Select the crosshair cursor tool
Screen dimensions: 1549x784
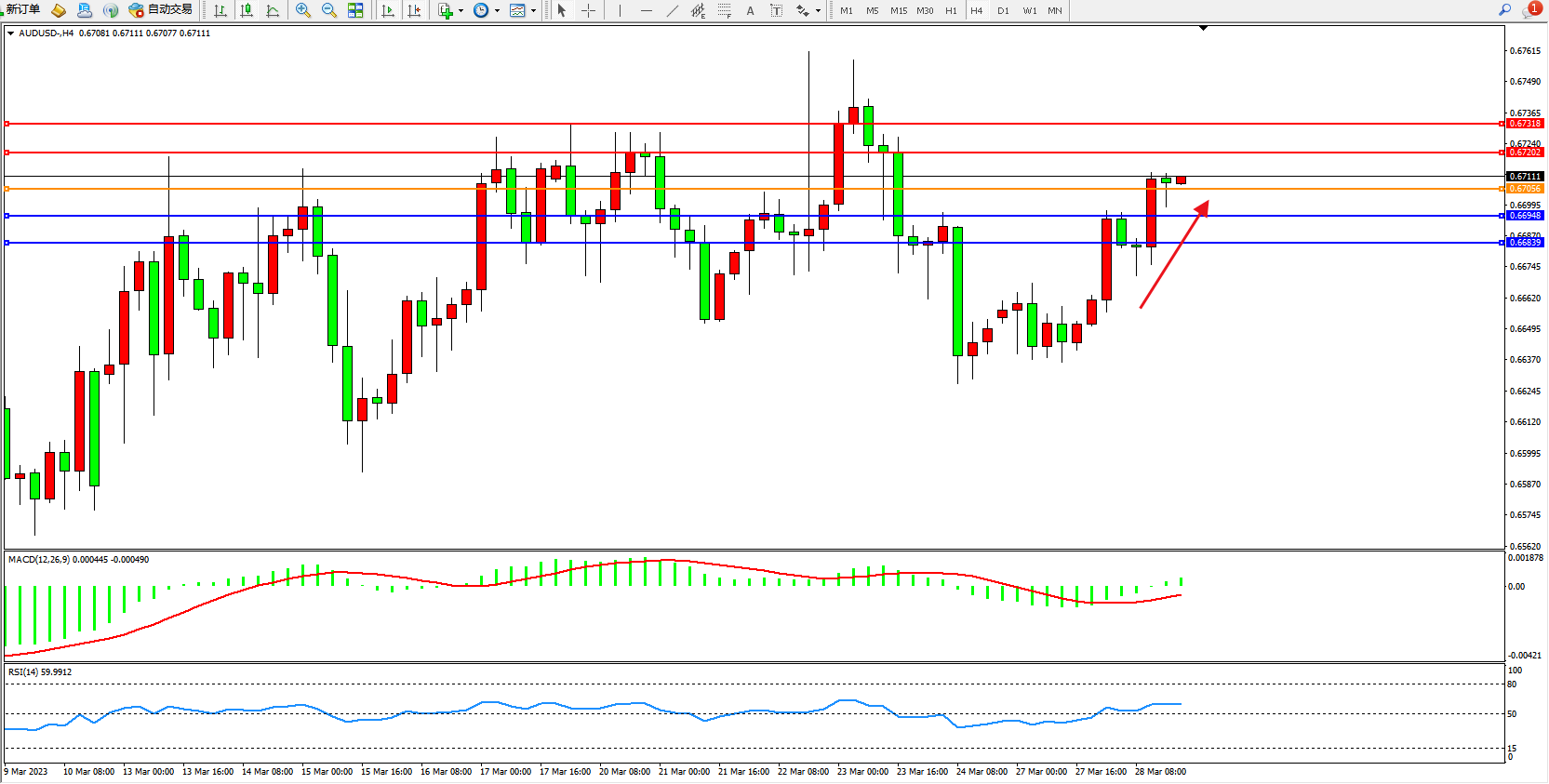[x=588, y=10]
